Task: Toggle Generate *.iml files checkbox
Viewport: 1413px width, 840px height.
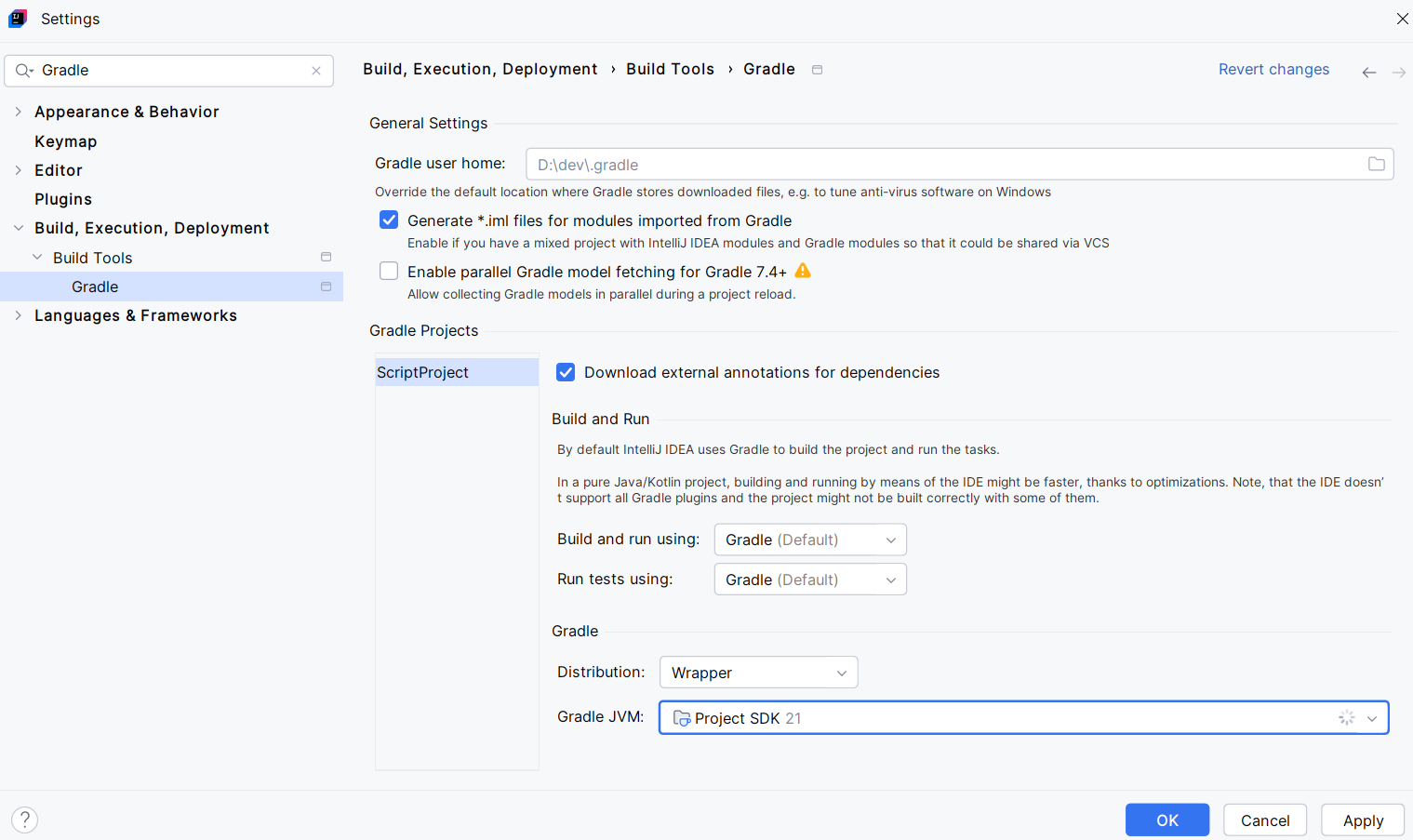Action: click(389, 220)
